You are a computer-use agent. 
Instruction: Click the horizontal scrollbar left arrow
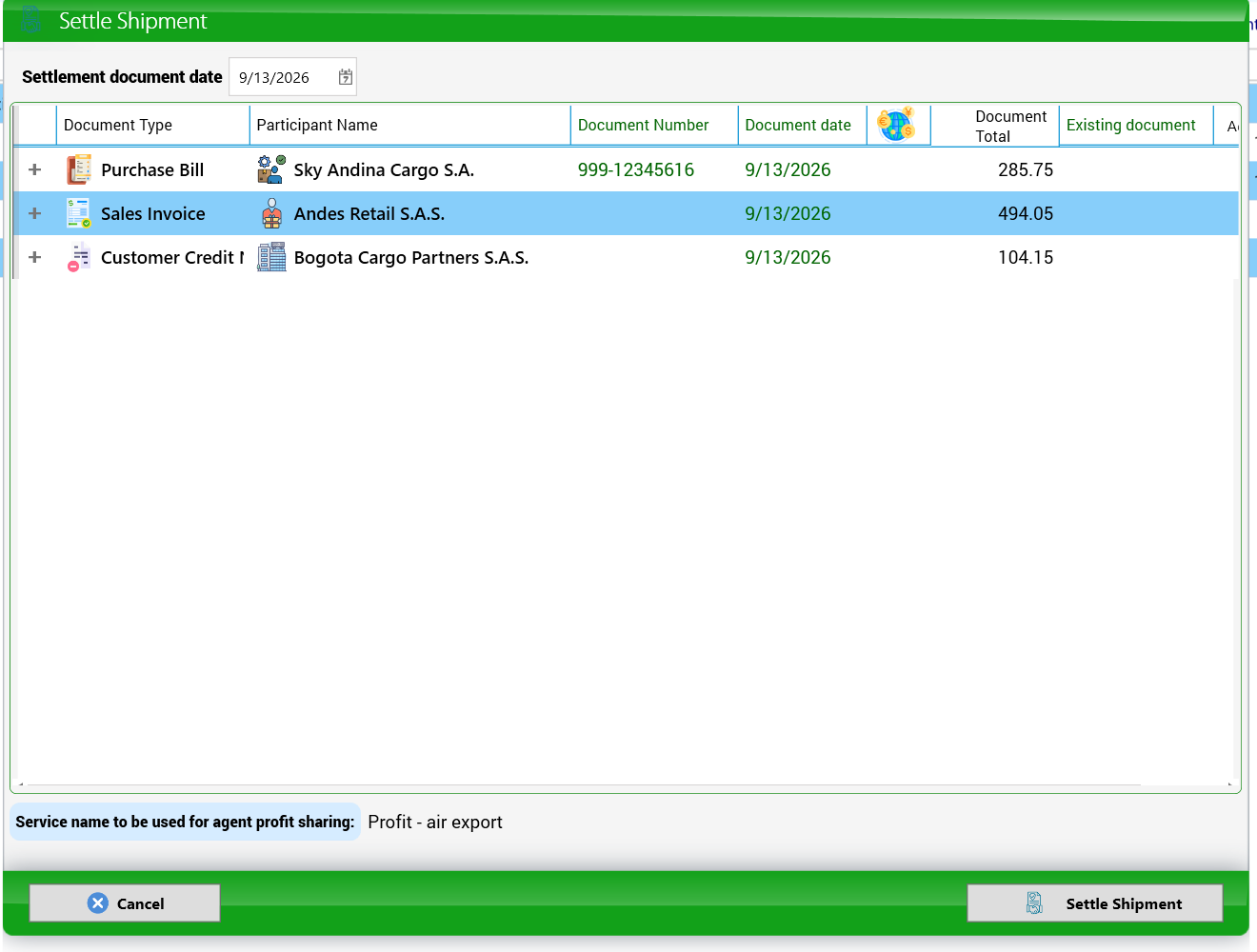click(21, 785)
